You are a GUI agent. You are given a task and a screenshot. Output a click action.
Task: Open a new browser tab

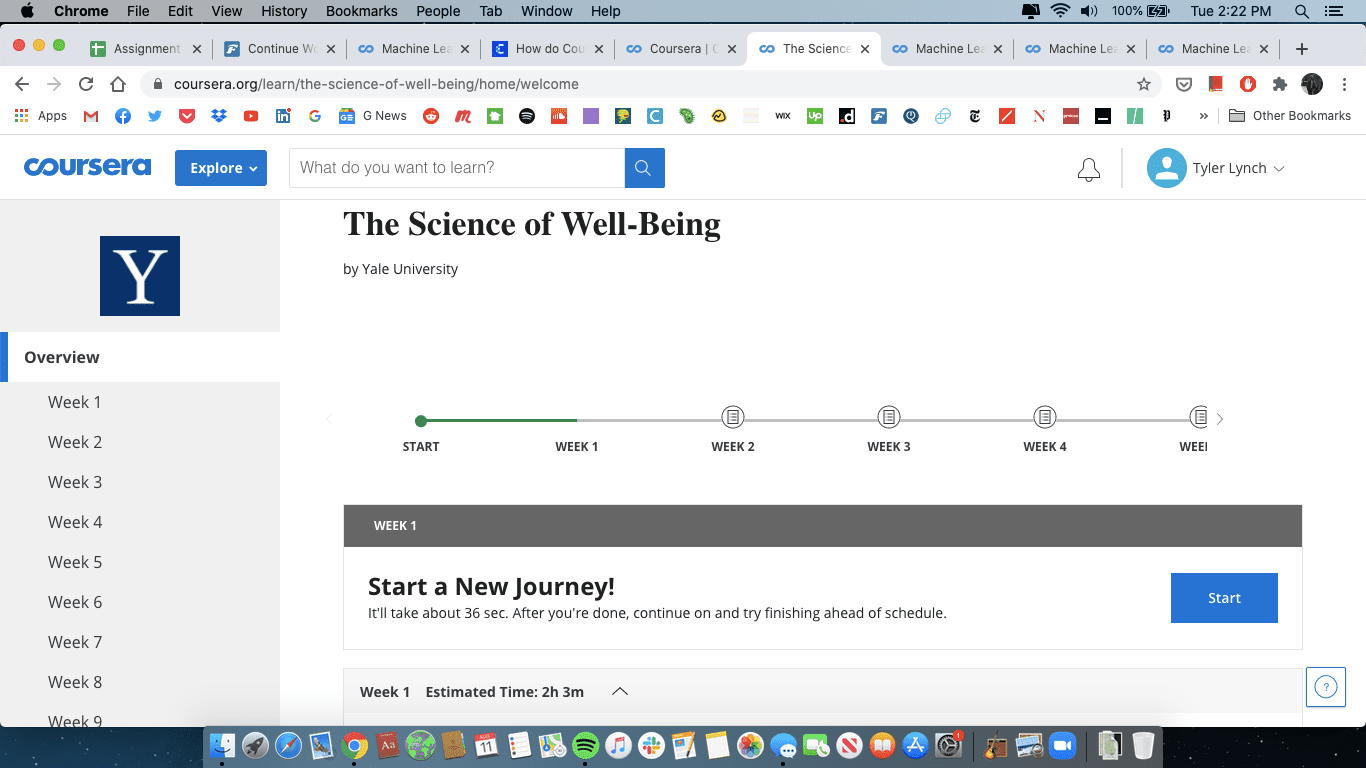coord(1301,49)
